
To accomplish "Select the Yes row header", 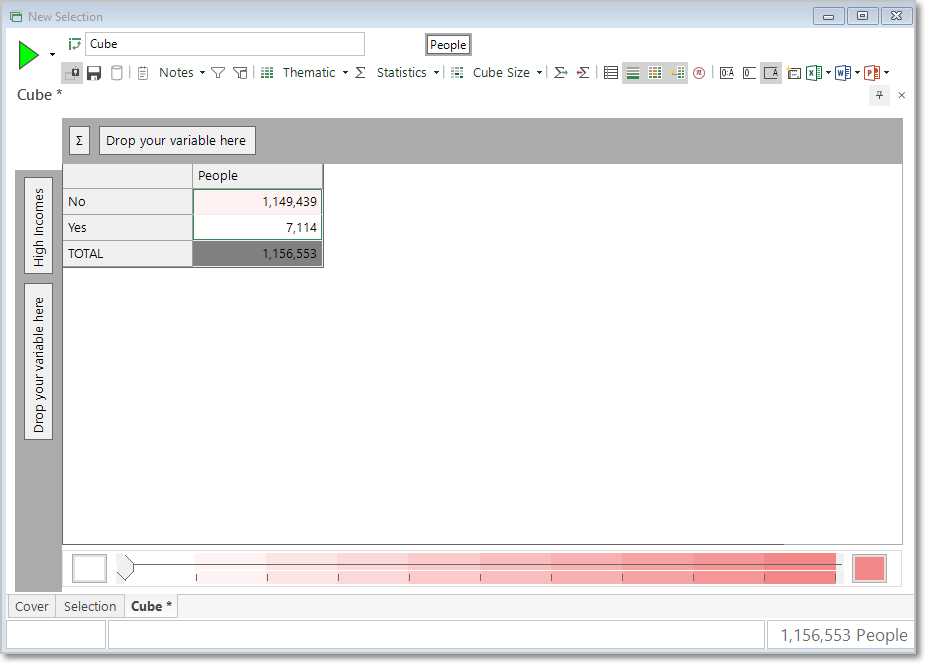I will [x=127, y=228].
